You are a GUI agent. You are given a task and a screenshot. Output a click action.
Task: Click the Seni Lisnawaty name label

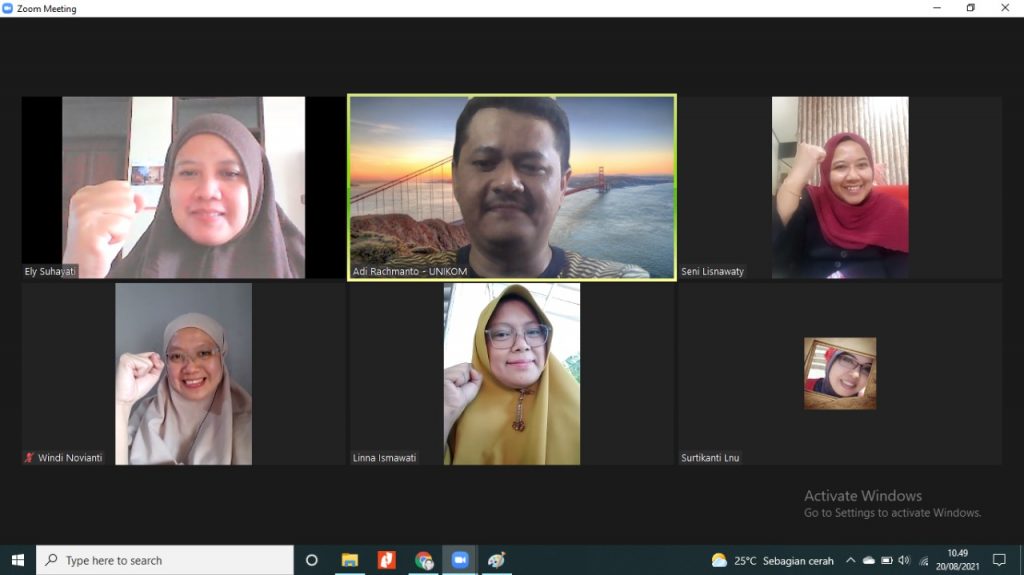[x=712, y=271]
